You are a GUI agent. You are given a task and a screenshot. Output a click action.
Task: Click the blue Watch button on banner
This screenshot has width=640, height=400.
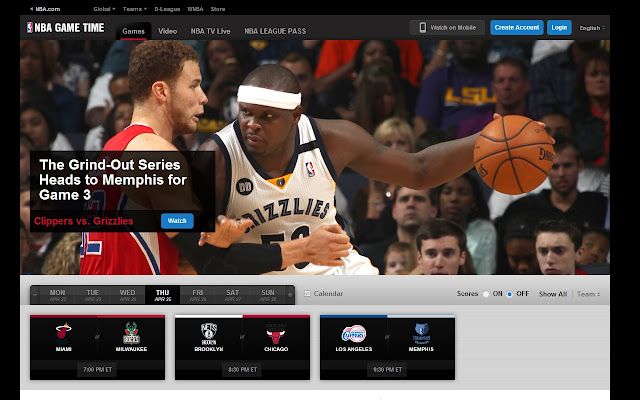pyautogui.click(x=177, y=221)
